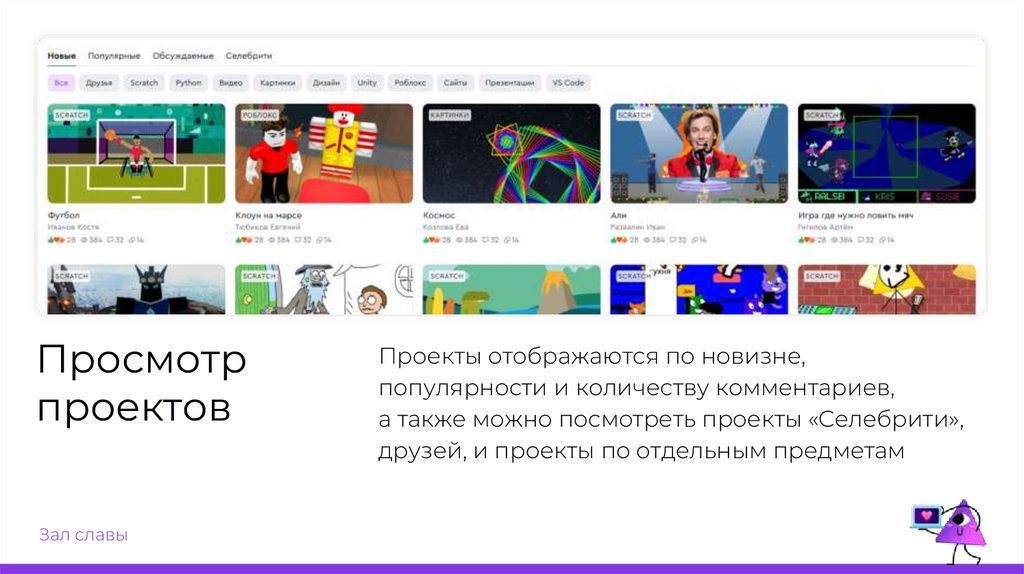
Task: Open author Пегилов Артём profile
Action: point(825,227)
